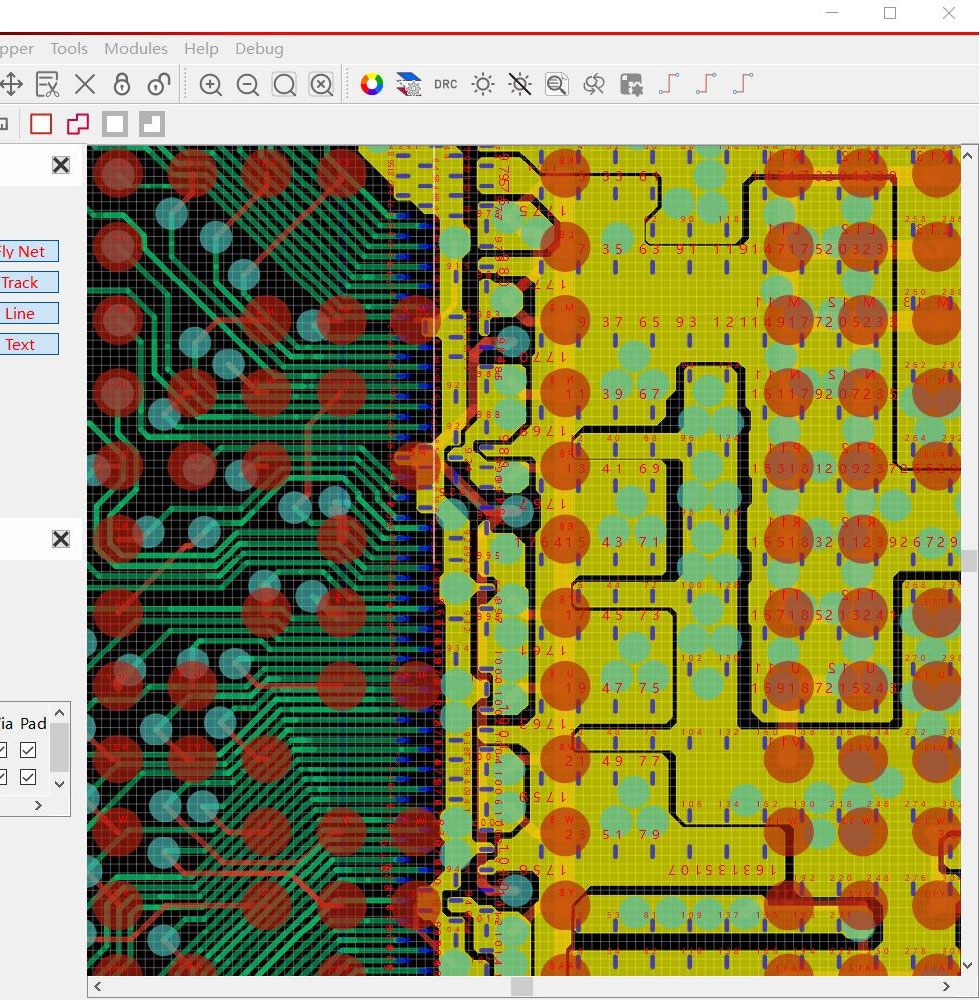Image resolution: width=980 pixels, height=1000 pixels.
Task: Open the color wheel settings
Action: [x=372, y=84]
